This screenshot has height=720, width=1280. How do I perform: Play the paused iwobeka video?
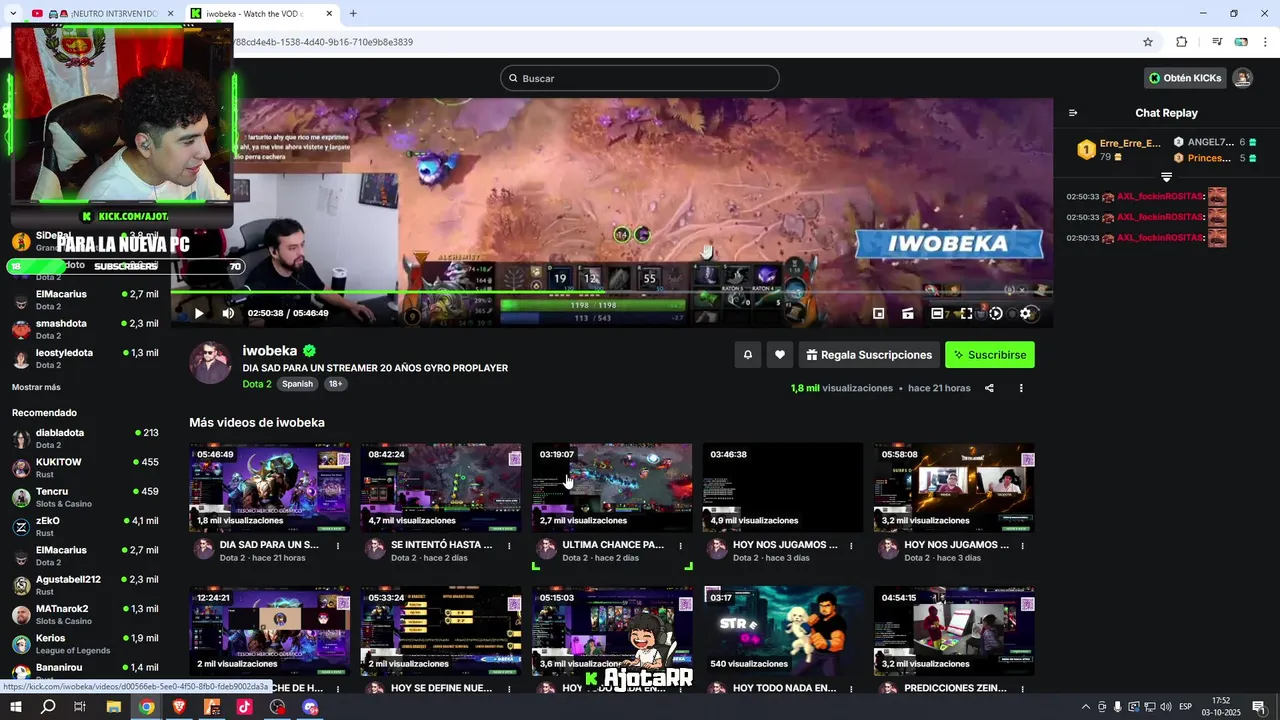pyautogui.click(x=199, y=313)
